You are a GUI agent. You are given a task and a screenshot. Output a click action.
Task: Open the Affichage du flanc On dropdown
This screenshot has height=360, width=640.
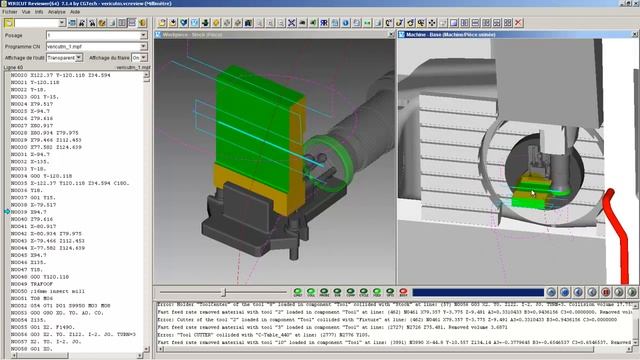[144, 58]
